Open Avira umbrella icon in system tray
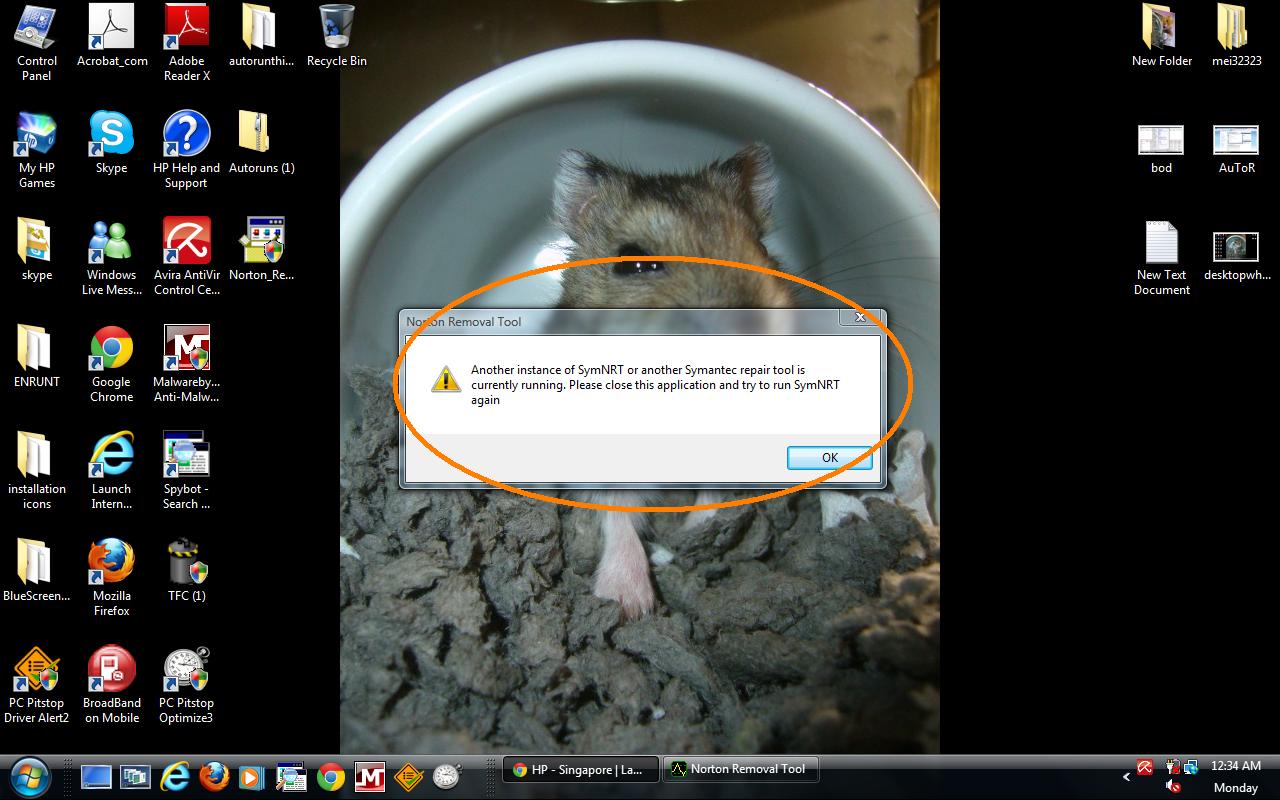This screenshot has height=800, width=1280. [1145, 768]
